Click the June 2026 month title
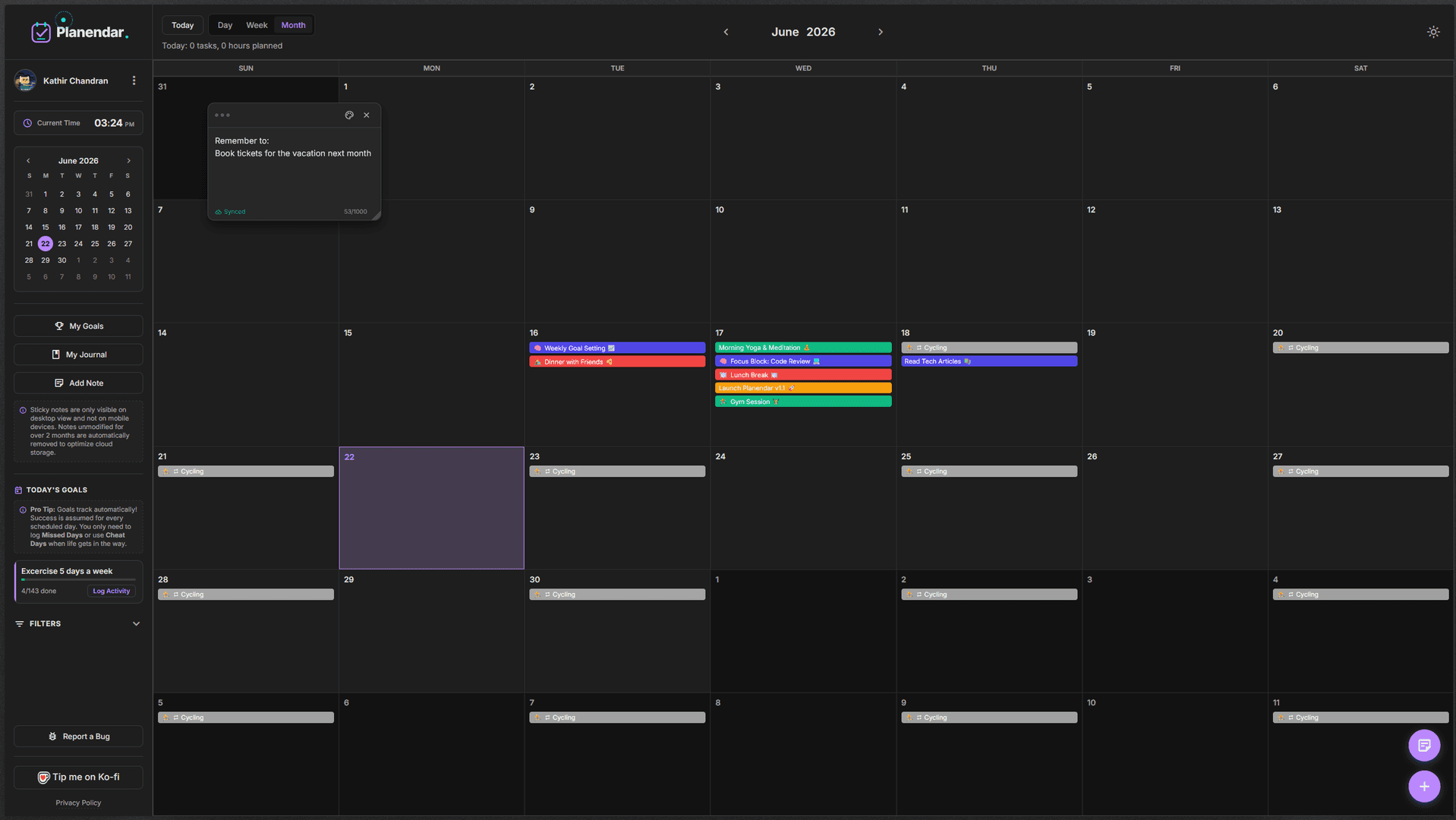Screen dimensions: 1456x820 click(803, 32)
